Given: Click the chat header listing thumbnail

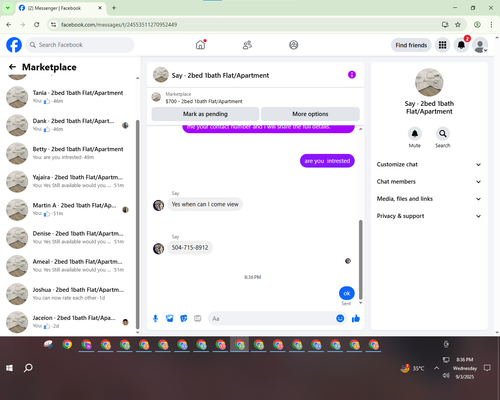Looking at the screenshot, I should (161, 75).
